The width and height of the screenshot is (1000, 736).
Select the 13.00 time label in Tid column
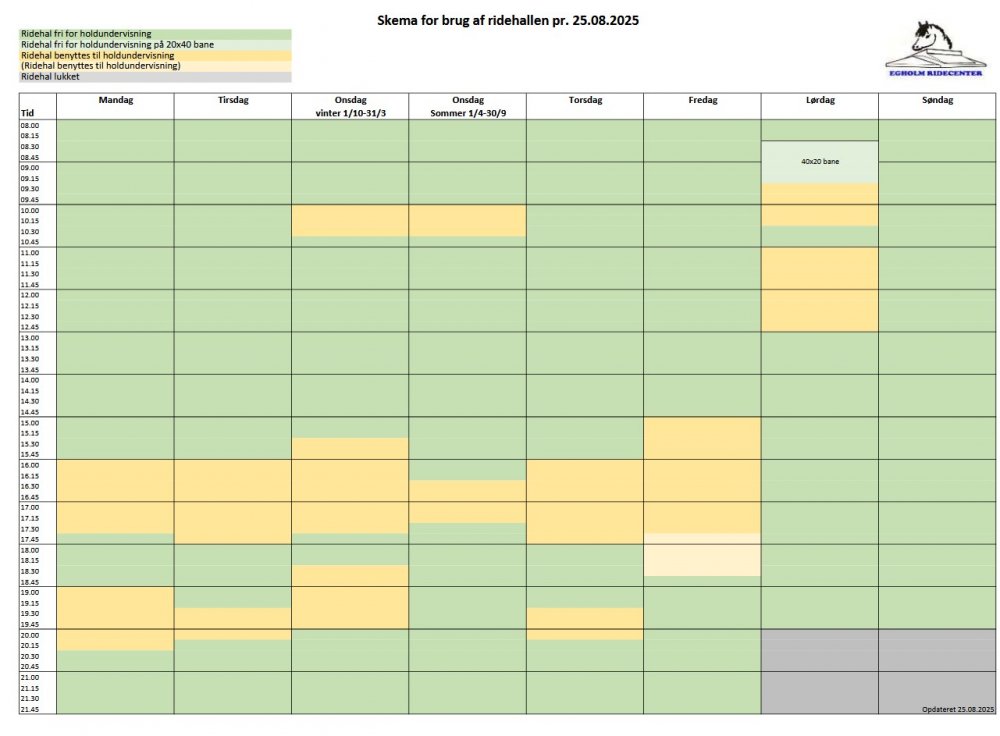click(30, 338)
